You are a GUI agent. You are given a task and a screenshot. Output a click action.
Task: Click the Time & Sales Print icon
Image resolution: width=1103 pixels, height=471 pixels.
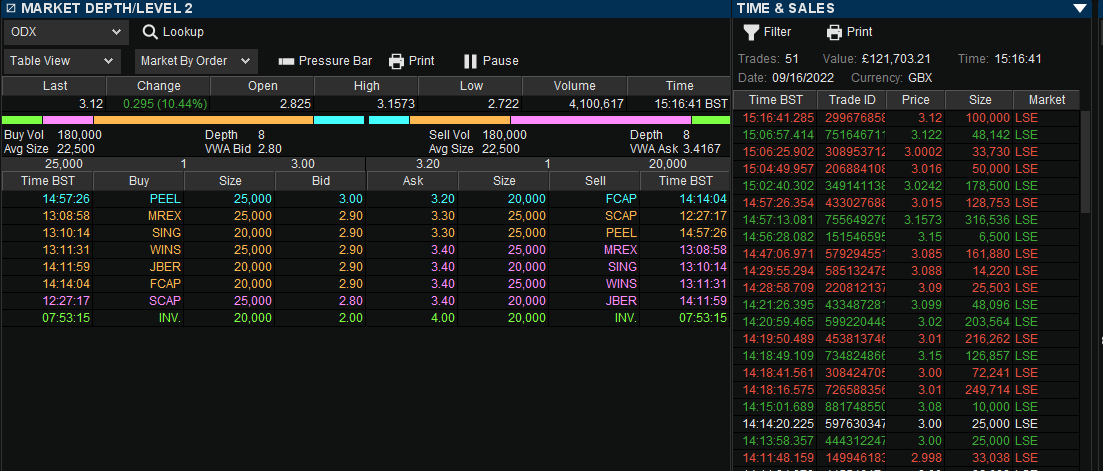[x=834, y=32]
